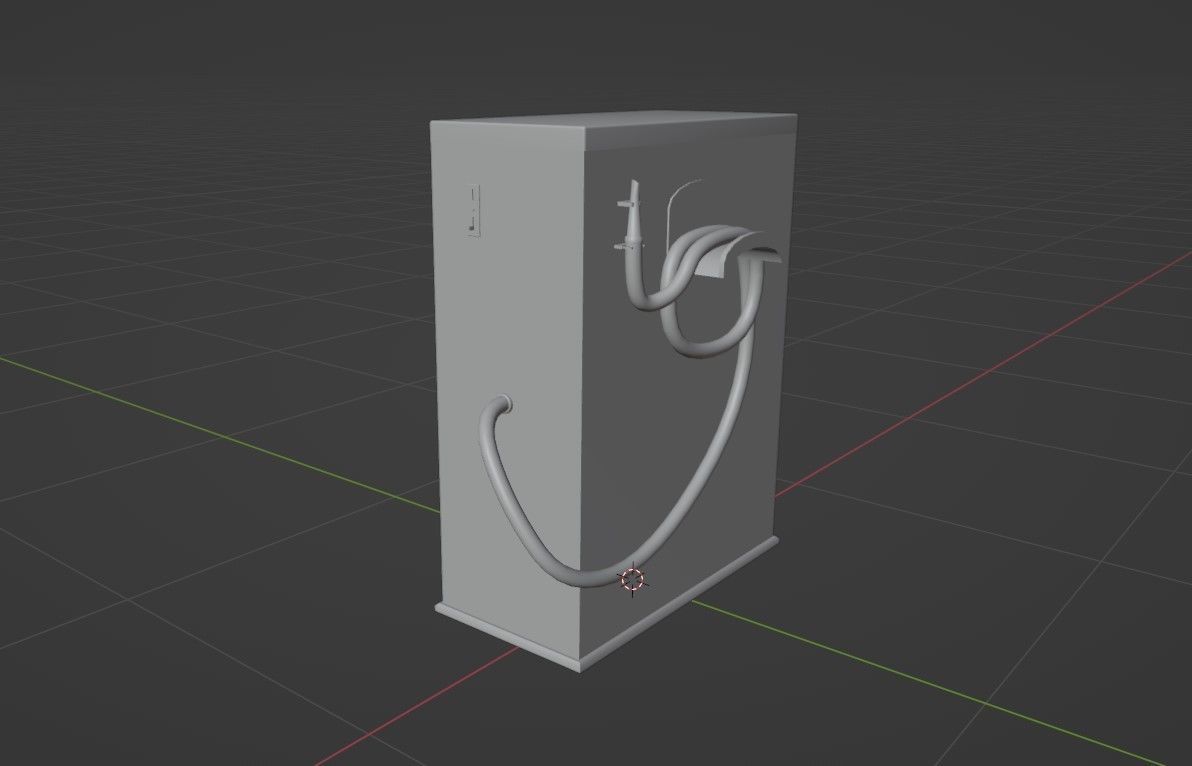Select the small switch panel on the cabinet side

point(474,210)
